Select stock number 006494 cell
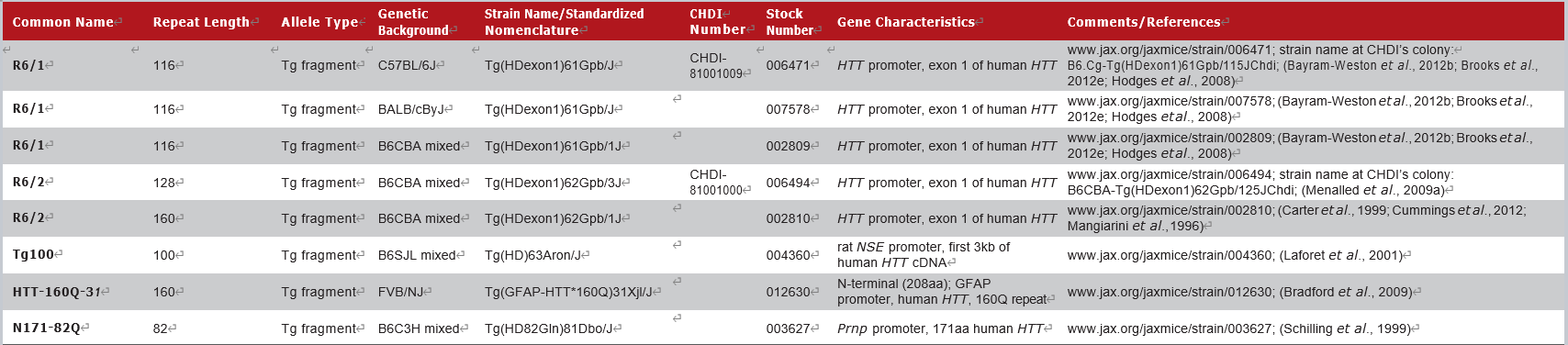 point(789,183)
